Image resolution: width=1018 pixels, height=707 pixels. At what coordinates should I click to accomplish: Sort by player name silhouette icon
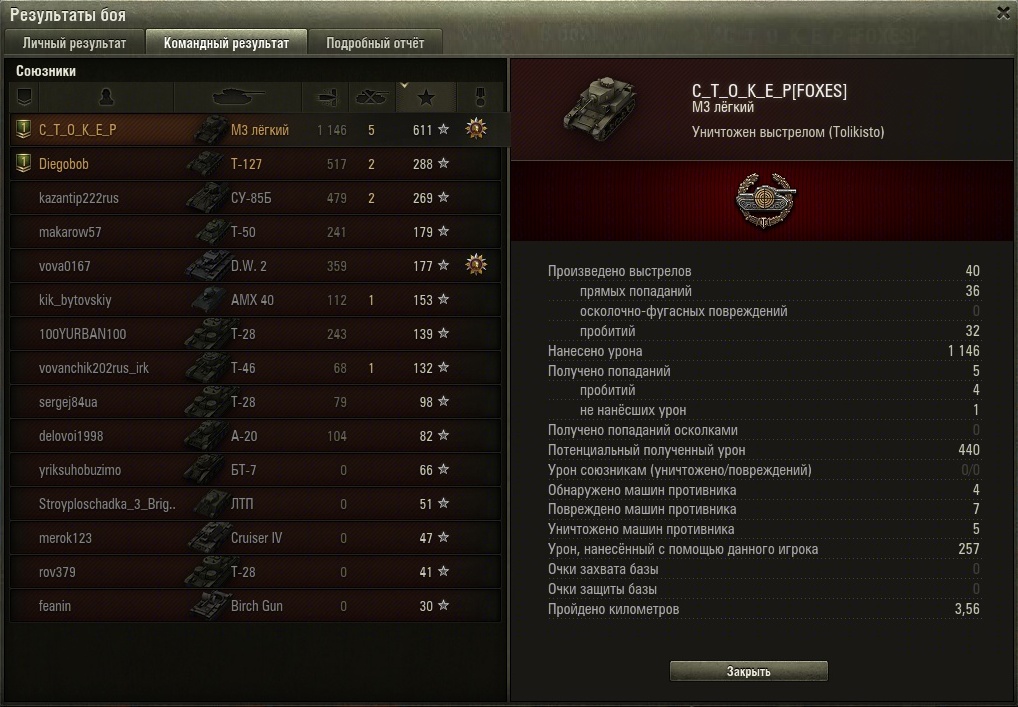(106, 97)
